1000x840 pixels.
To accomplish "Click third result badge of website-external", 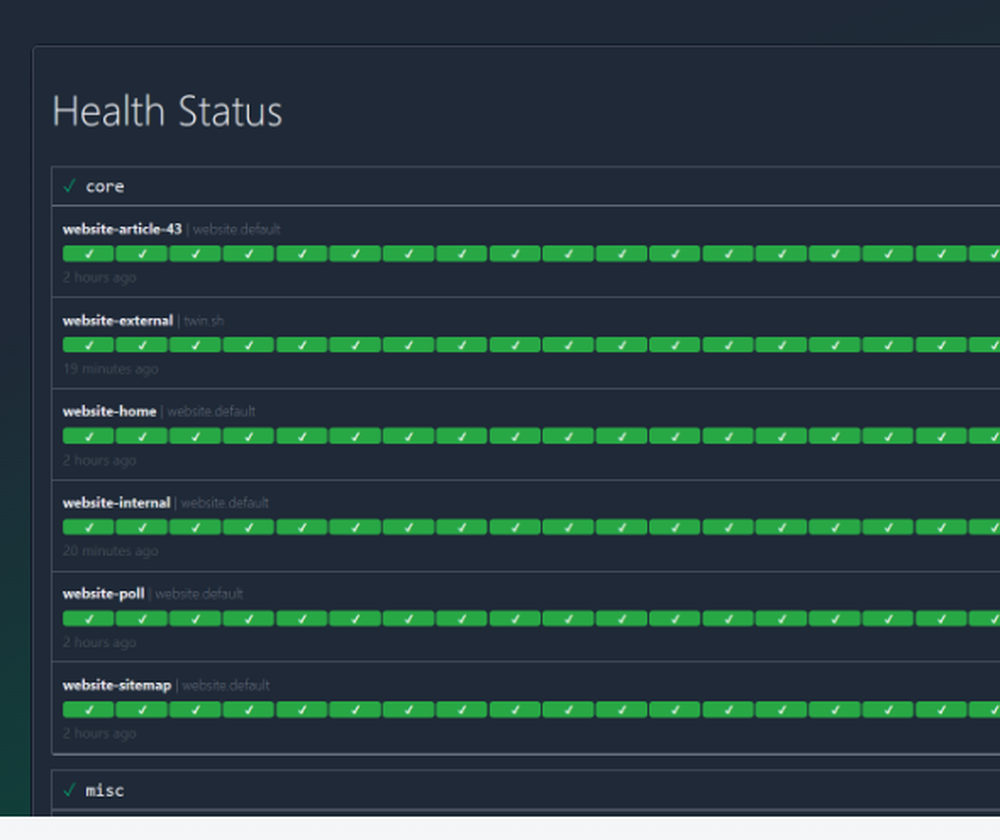I will [195, 345].
